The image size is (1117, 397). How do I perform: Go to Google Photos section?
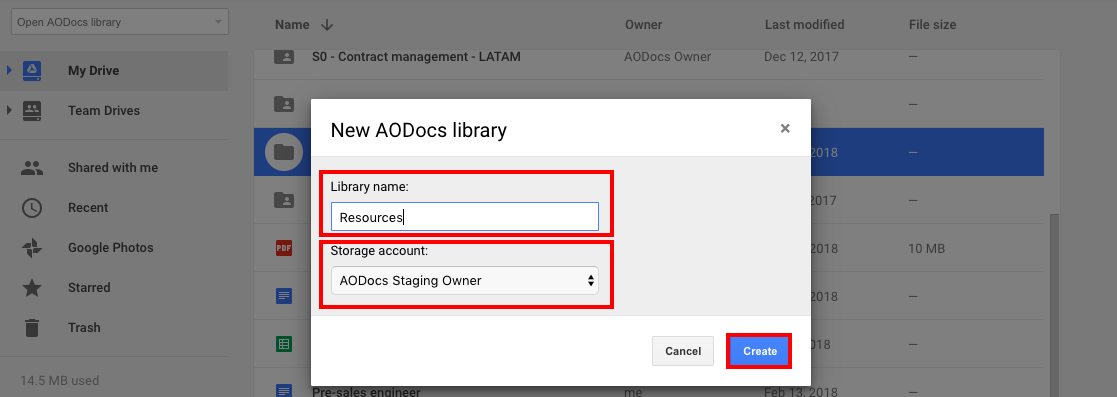(x=110, y=247)
